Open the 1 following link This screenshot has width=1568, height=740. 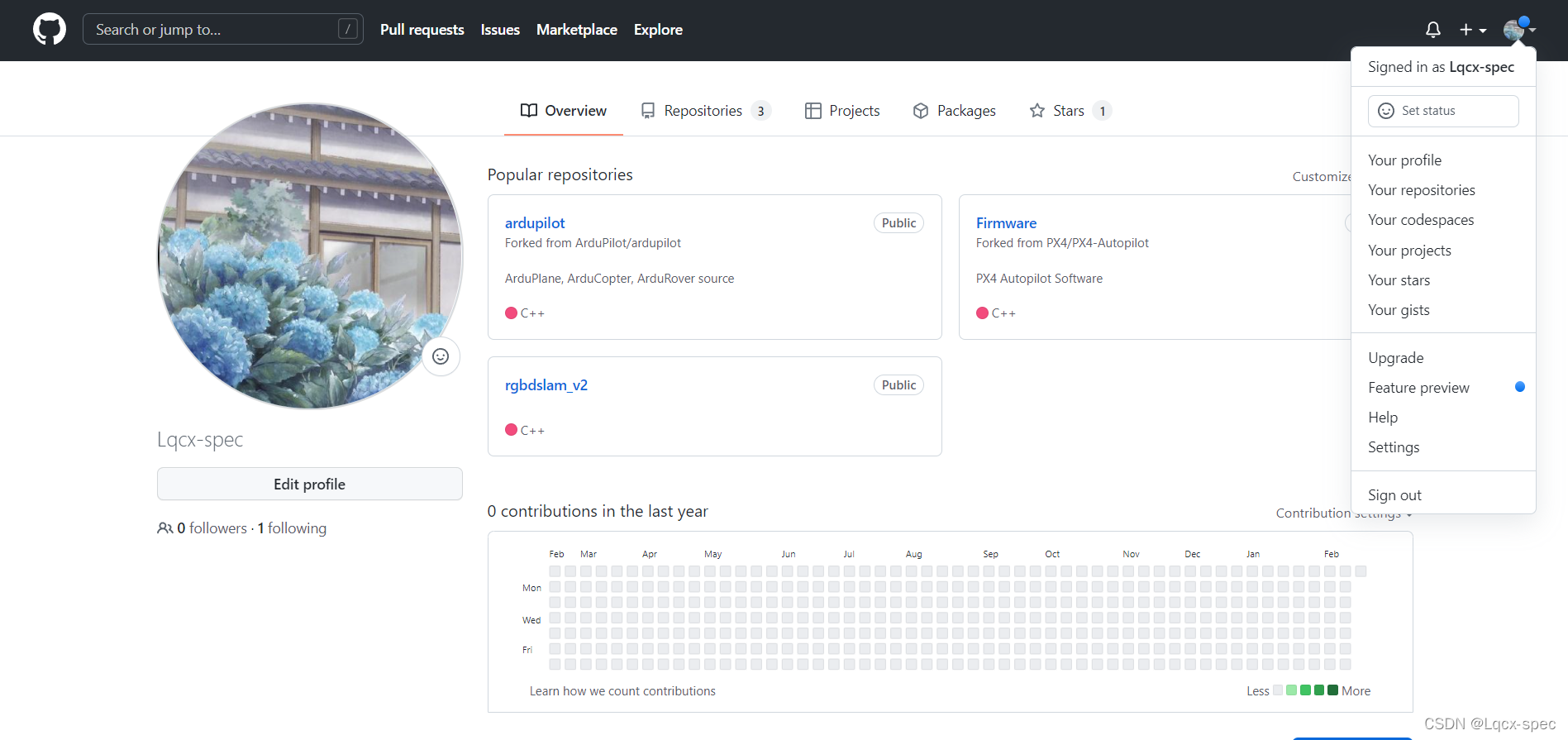(x=292, y=528)
